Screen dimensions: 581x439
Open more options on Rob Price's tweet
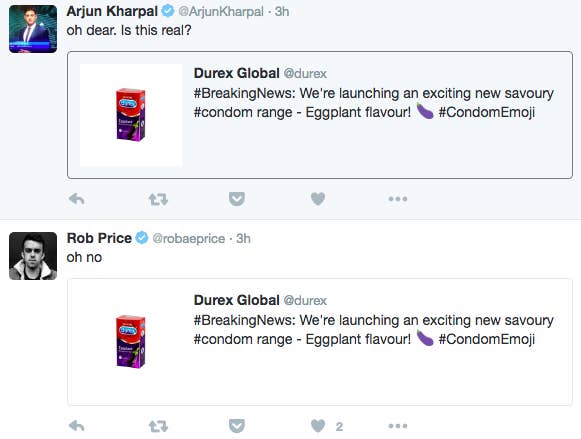tap(398, 426)
